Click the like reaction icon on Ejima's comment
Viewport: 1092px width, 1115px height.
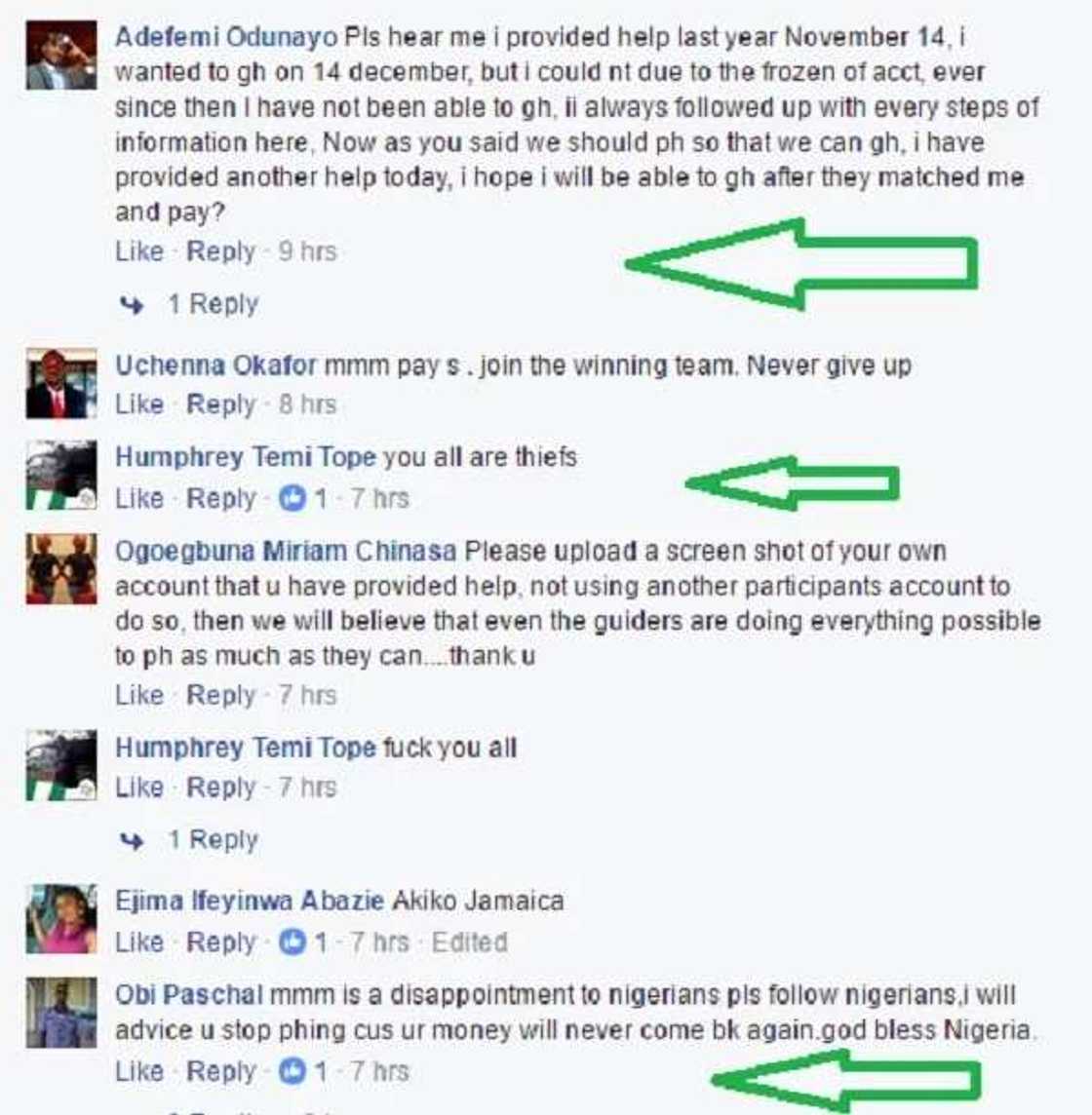292,942
